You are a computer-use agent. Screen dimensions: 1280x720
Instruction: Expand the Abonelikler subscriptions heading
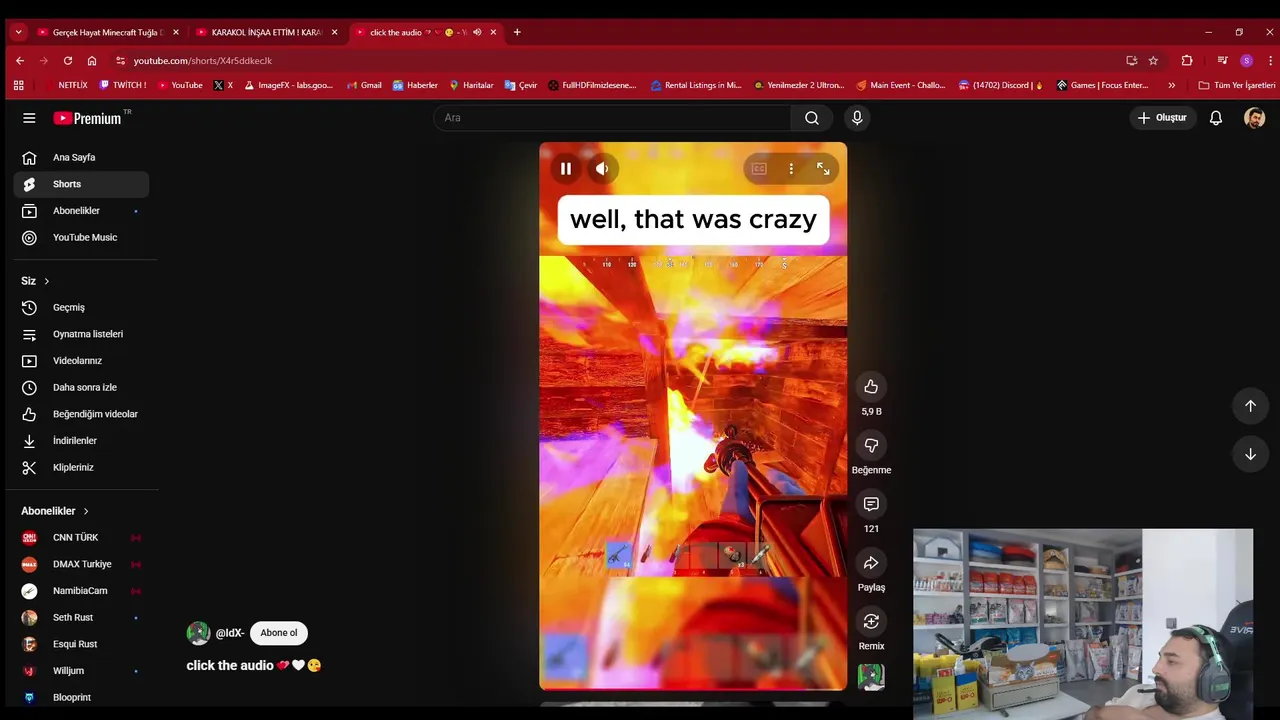(55, 511)
